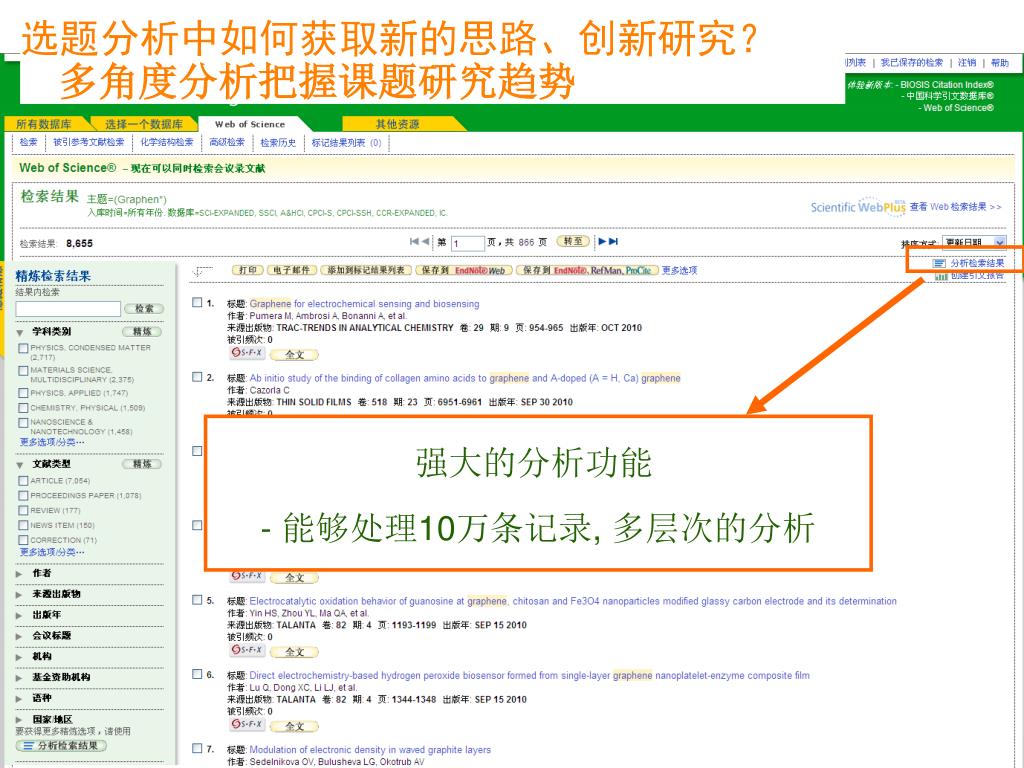Tick CHEMISTRY, PHYSICAL category

[x=24, y=408]
